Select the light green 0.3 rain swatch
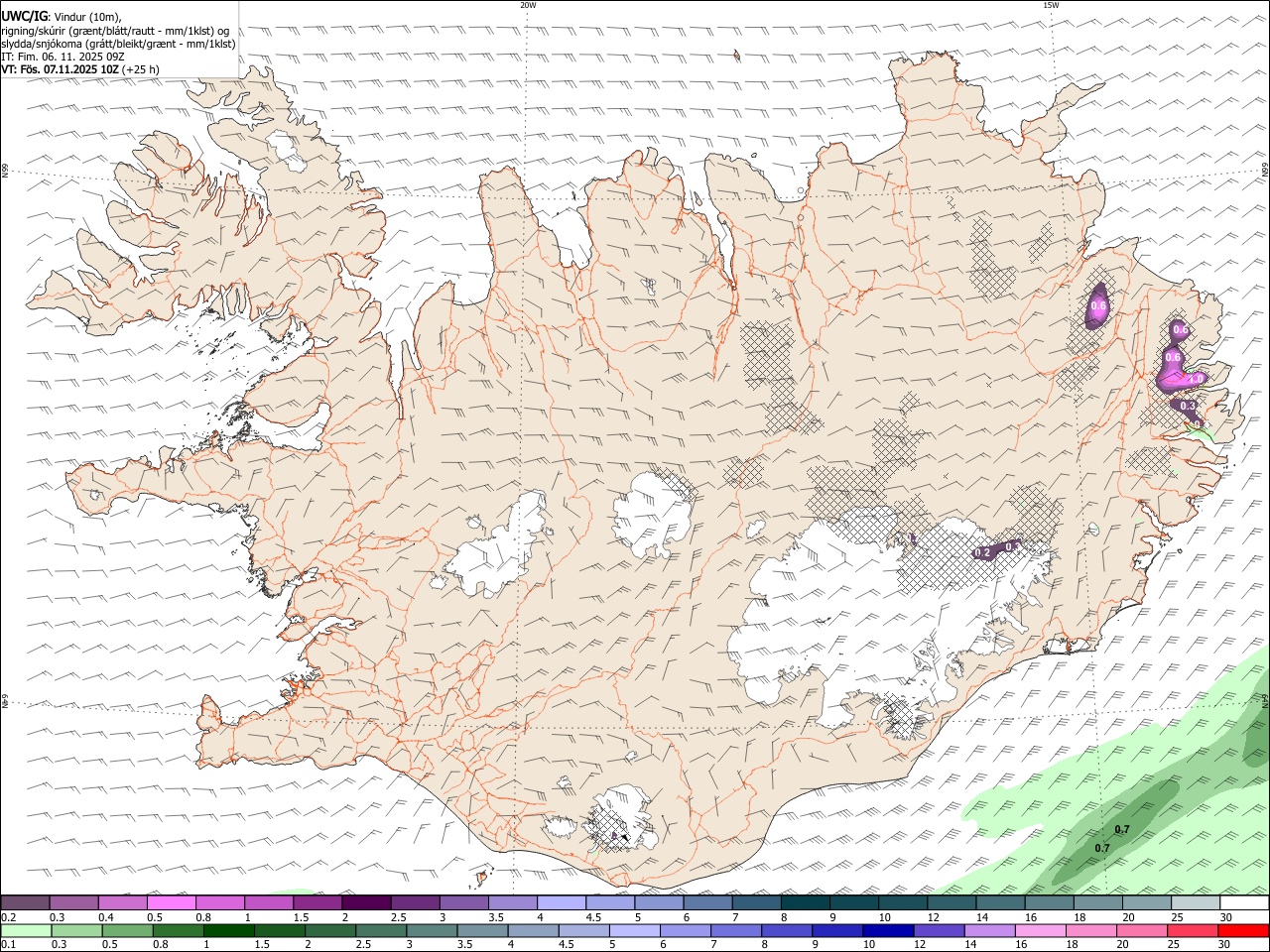 point(77,931)
